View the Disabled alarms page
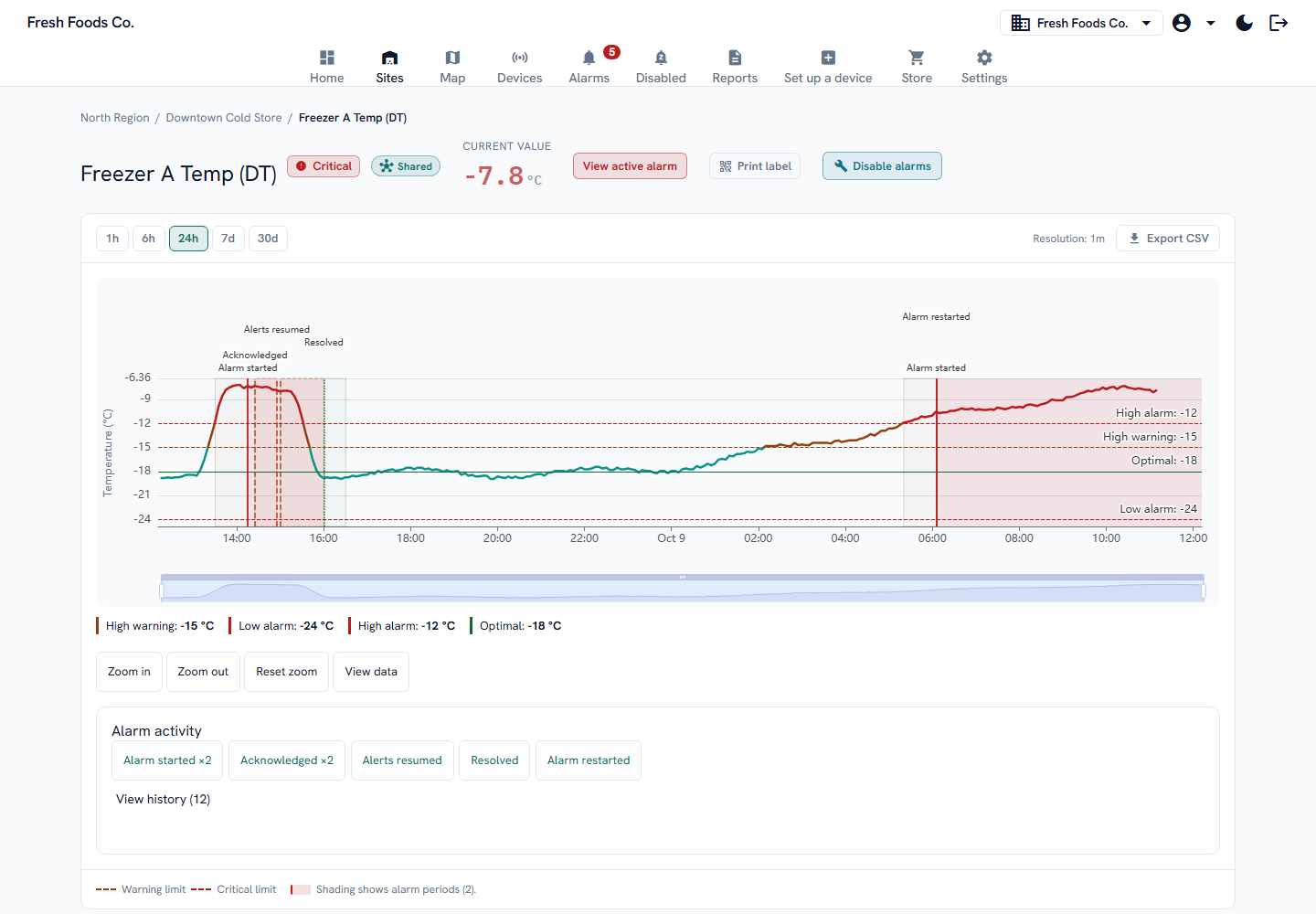 pyautogui.click(x=661, y=67)
